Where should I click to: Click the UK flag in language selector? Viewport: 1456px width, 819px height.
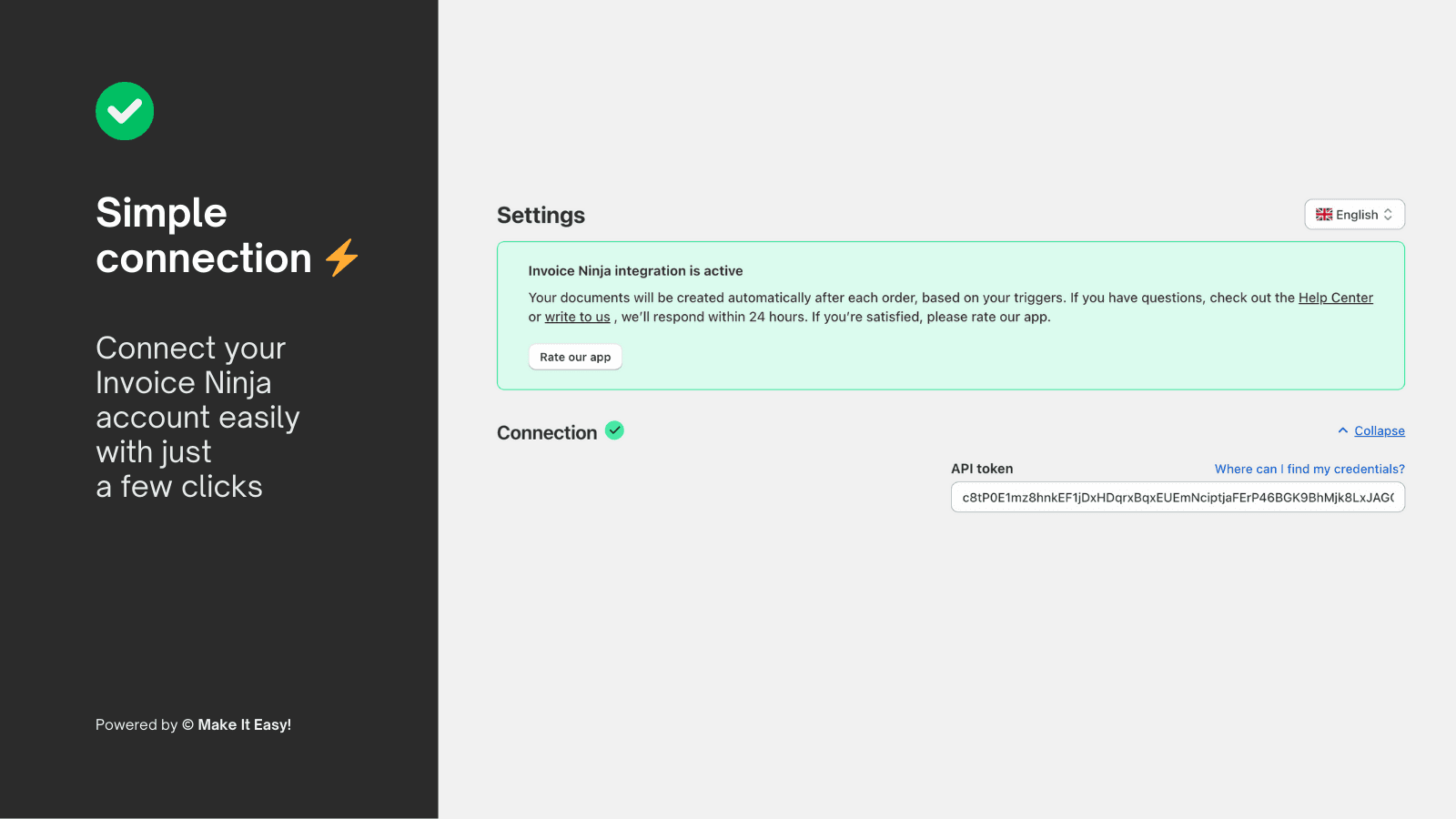1324,215
